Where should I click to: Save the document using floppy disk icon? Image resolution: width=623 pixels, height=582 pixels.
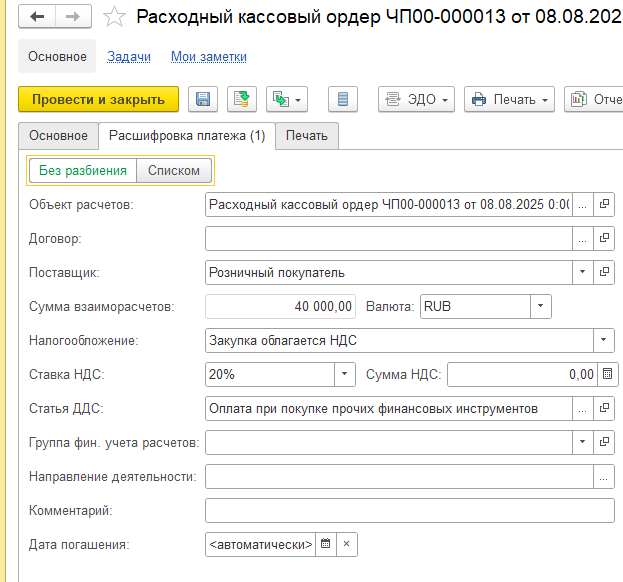[203, 99]
